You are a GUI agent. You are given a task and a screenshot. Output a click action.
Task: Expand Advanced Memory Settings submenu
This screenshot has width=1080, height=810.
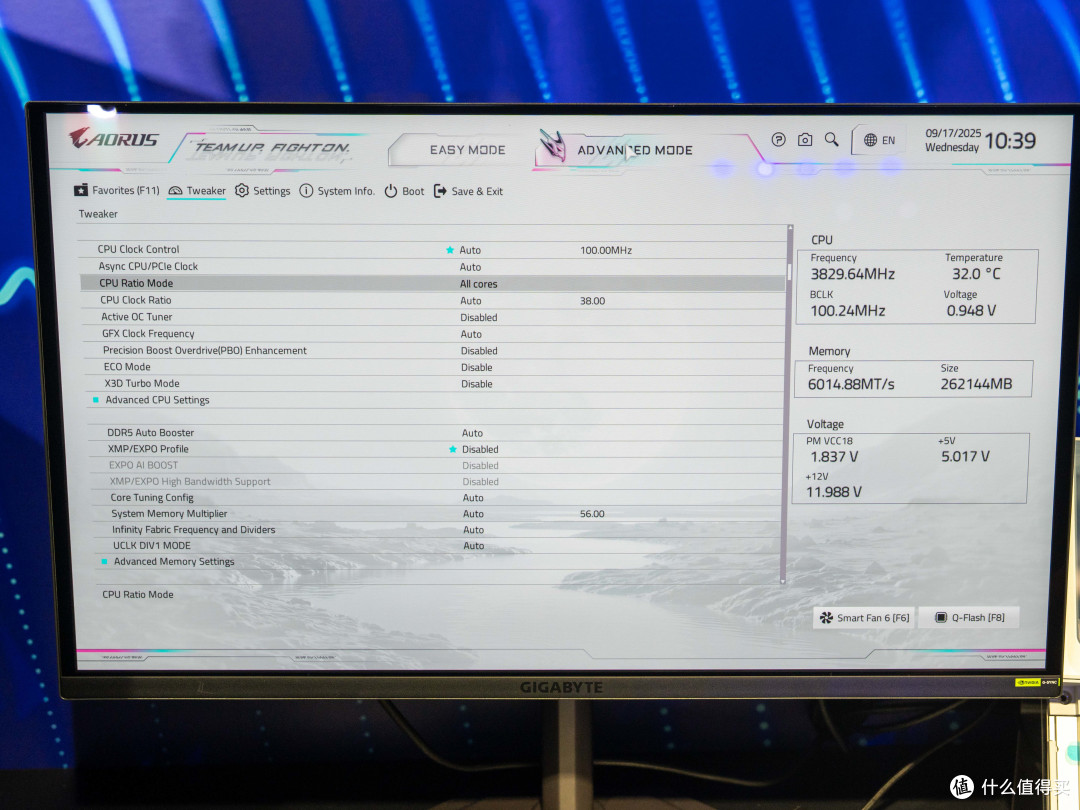(x=174, y=562)
